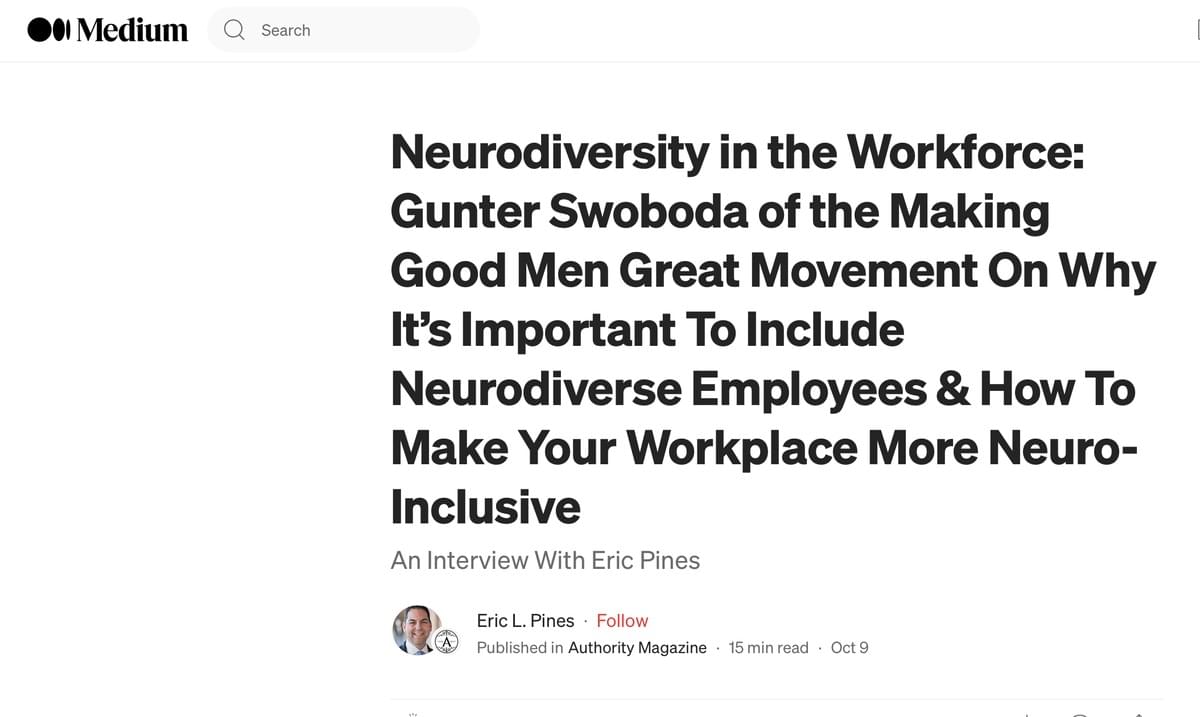1200x717 pixels.
Task: Click the Oct 9 publish date
Action: tap(850, 648)
